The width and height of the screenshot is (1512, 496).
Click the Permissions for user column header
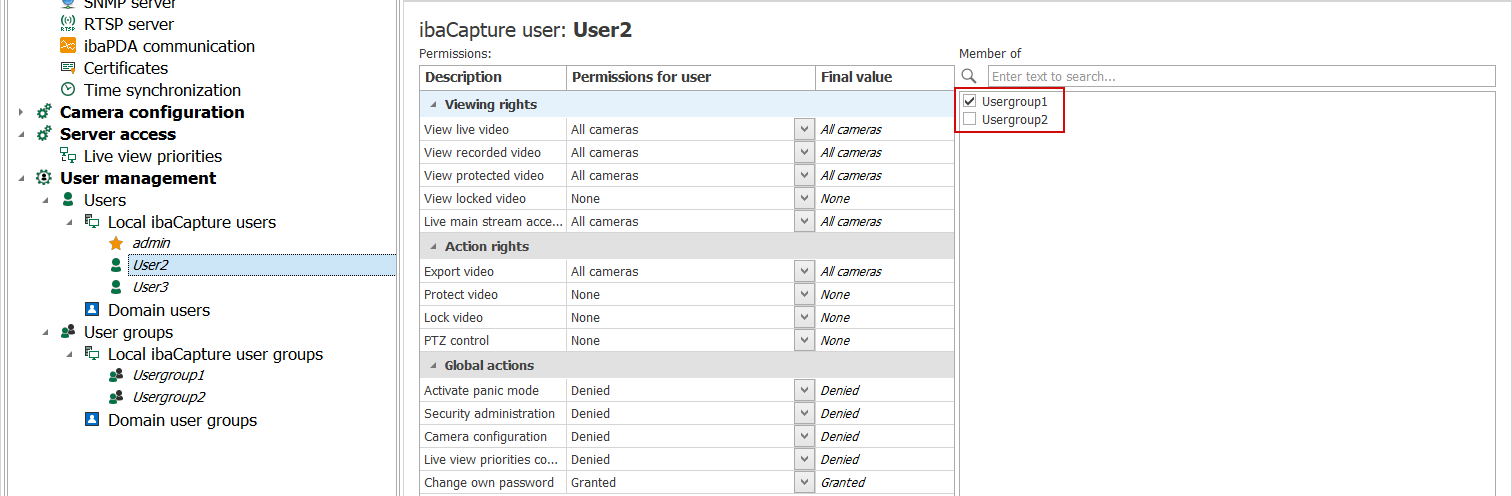(691, 77)
